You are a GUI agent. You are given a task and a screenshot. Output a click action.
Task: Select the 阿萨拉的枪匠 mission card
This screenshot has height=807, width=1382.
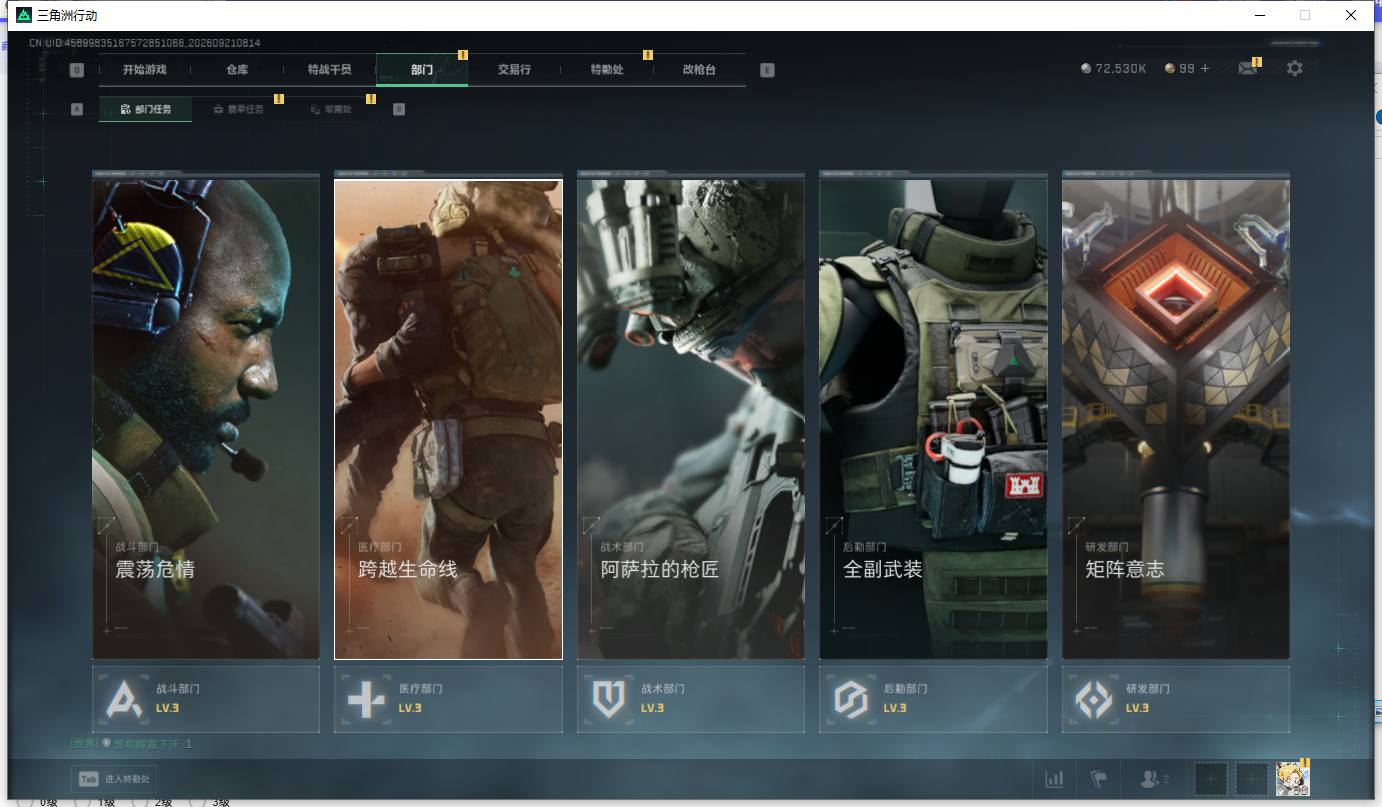tap(691, 419)
